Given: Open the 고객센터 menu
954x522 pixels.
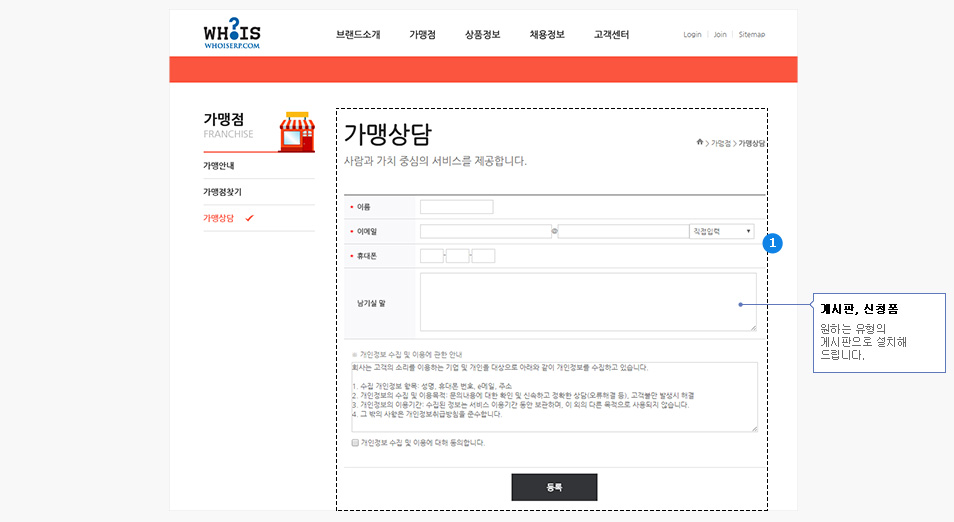Looking at the screenshot, I should pos(611,34).
